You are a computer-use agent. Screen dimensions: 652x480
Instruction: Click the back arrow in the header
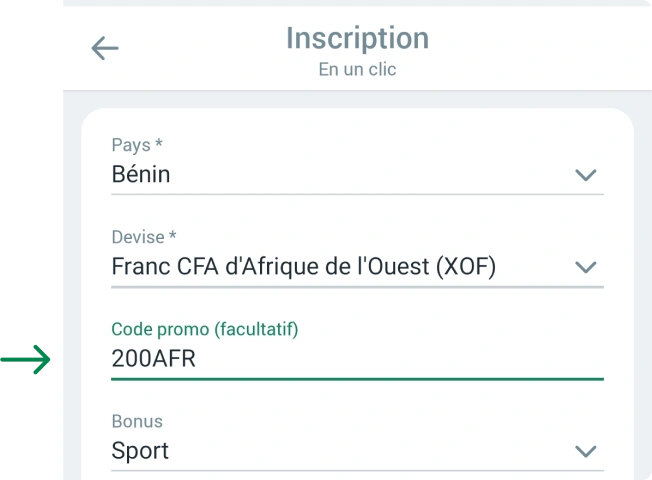tap(105, 48)
